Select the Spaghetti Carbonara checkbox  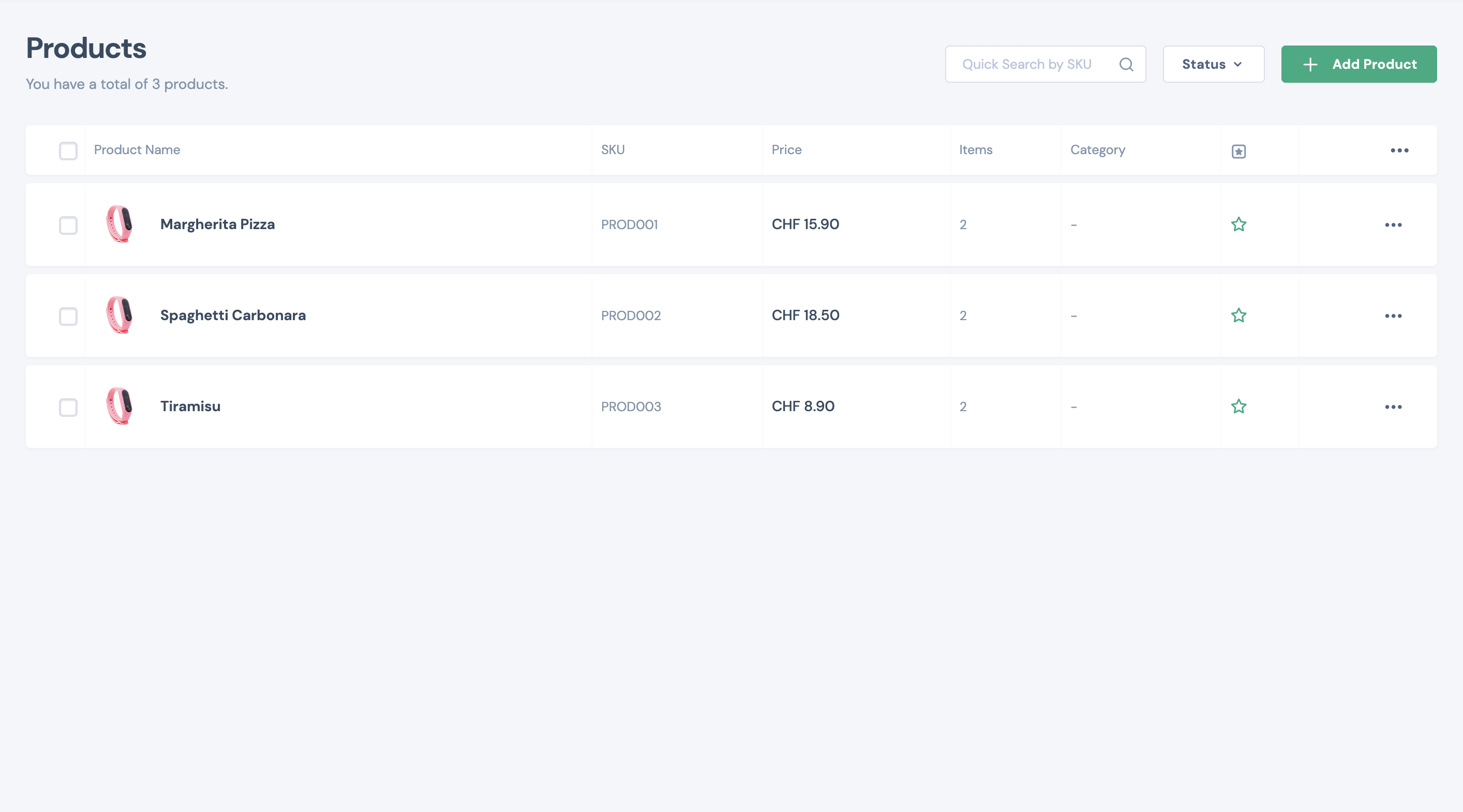point(68,317)
